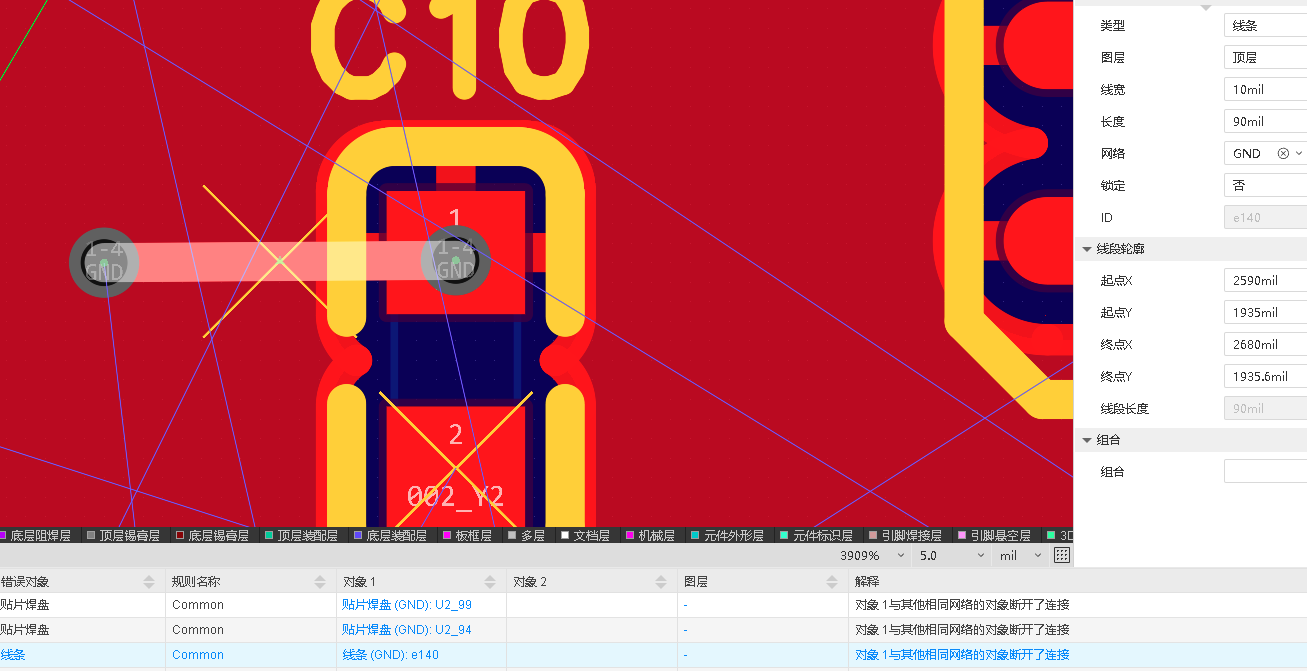Switch to the 板框层 layer tab
This screenshot has width=1307, height=671.
tap(473, 536)
